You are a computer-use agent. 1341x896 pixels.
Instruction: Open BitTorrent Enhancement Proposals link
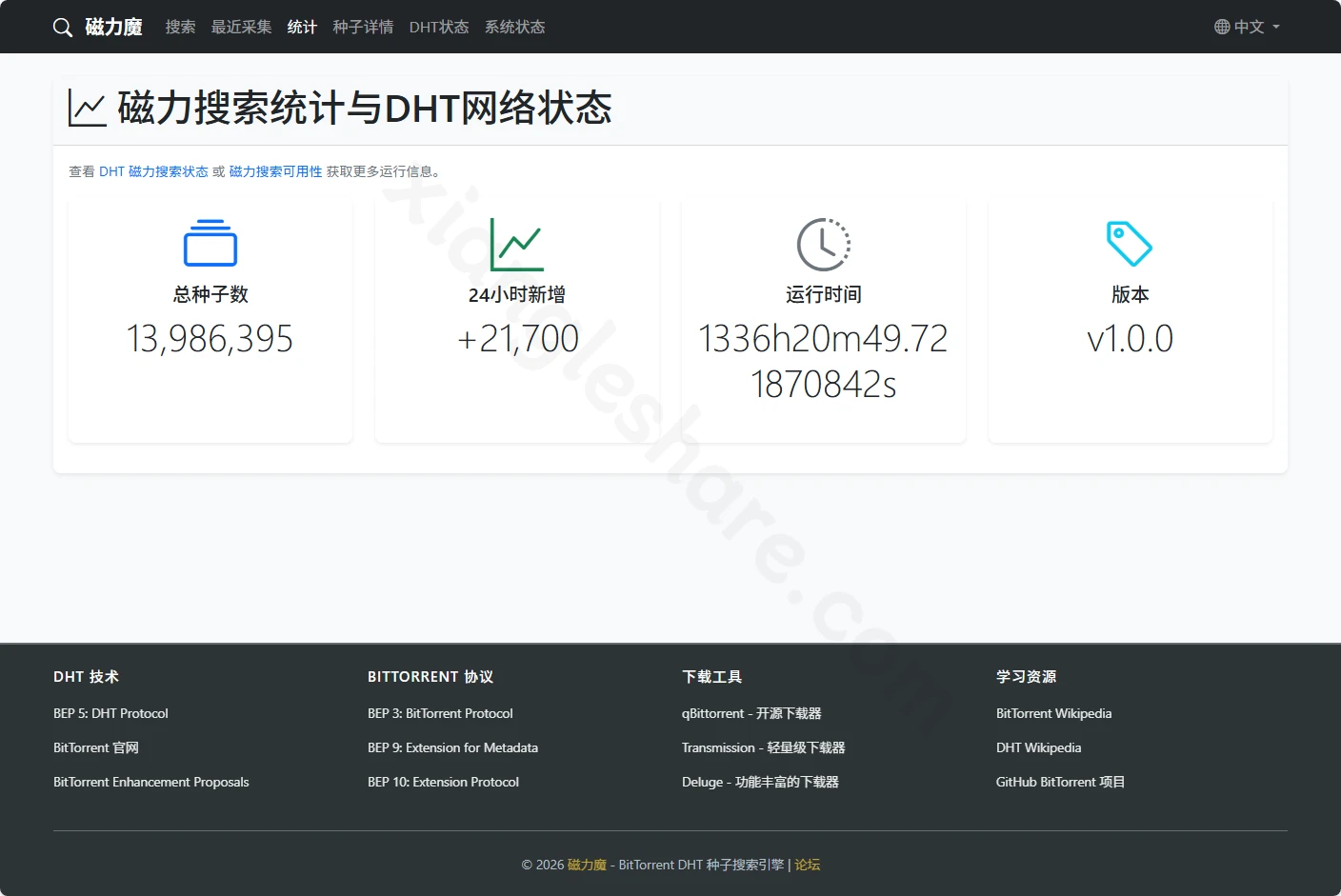151,782
